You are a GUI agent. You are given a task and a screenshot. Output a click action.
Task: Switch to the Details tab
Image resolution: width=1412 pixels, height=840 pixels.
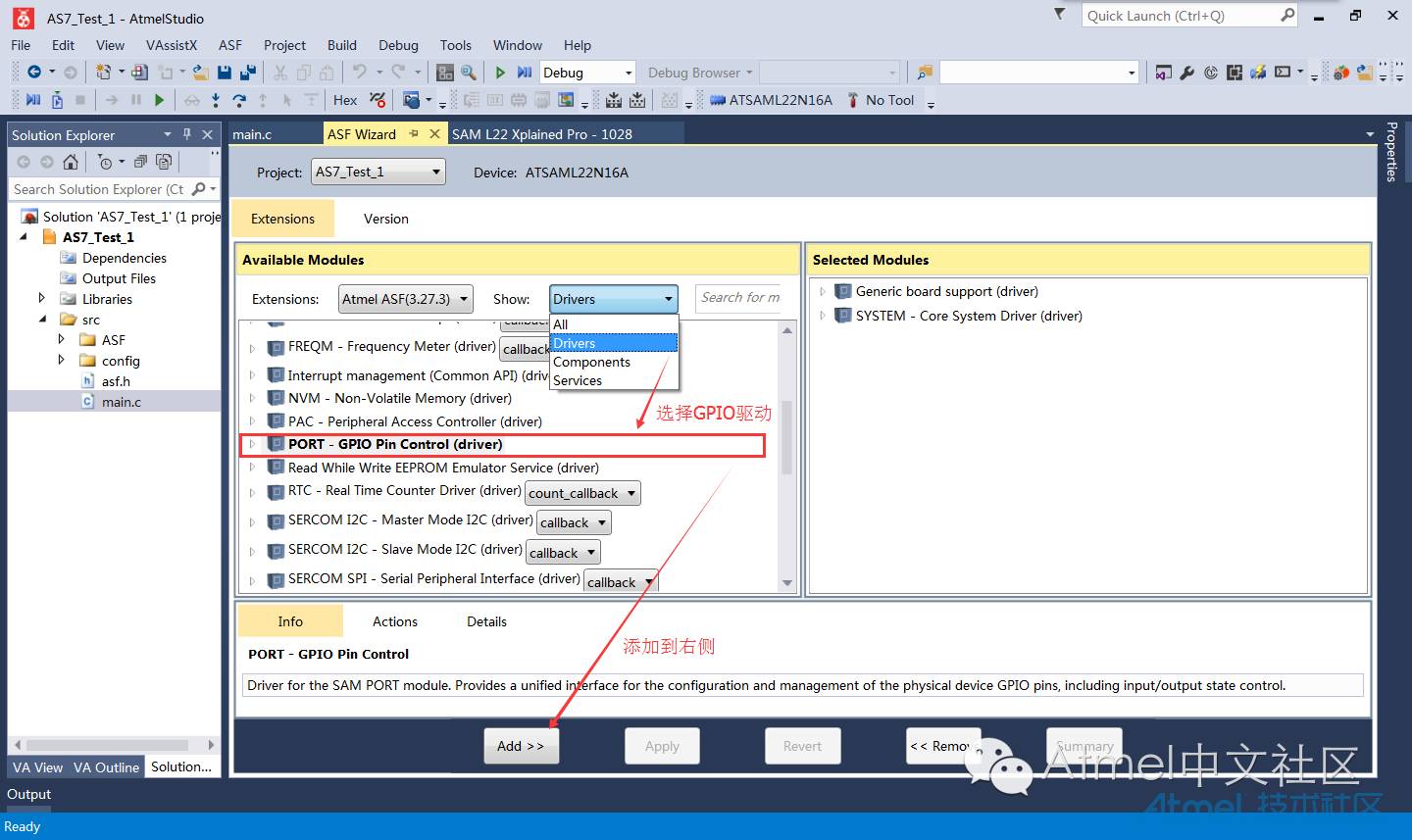click(x=486, y=621)
